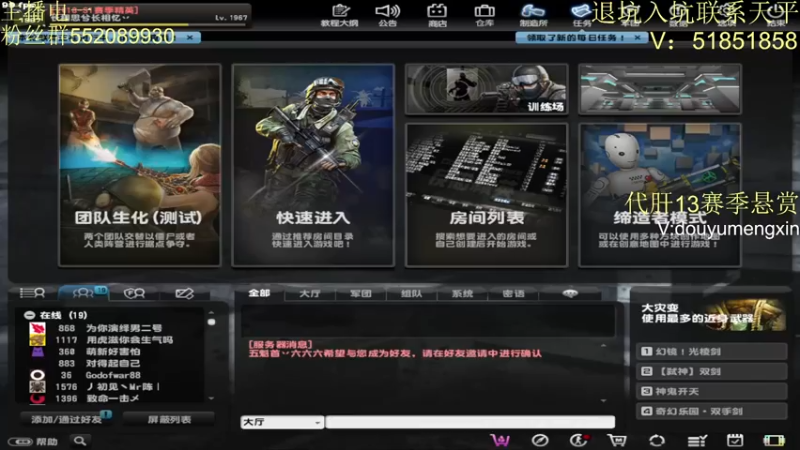Select friend 对得起自己
This screenshot has height=450, width=800.
(110, 363)
